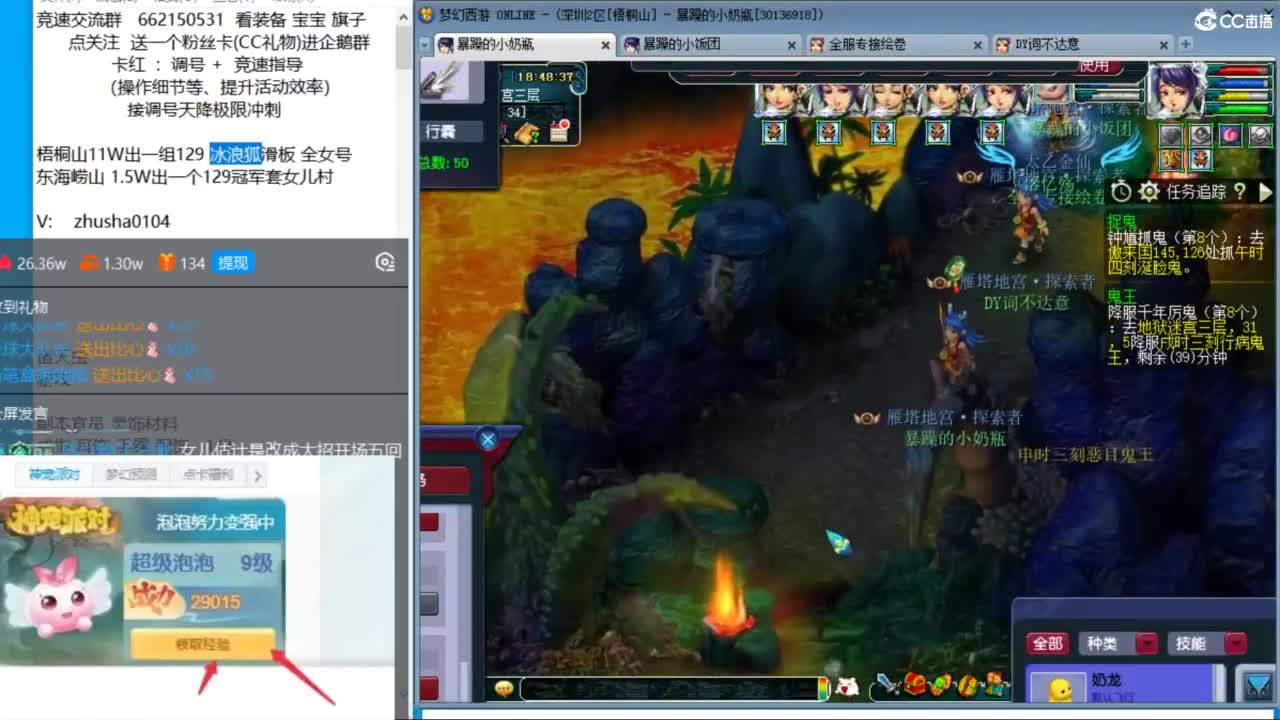The image size is (1280, 720).
Task: Select buff icon under third team portrait
Action: pos(883,132)
